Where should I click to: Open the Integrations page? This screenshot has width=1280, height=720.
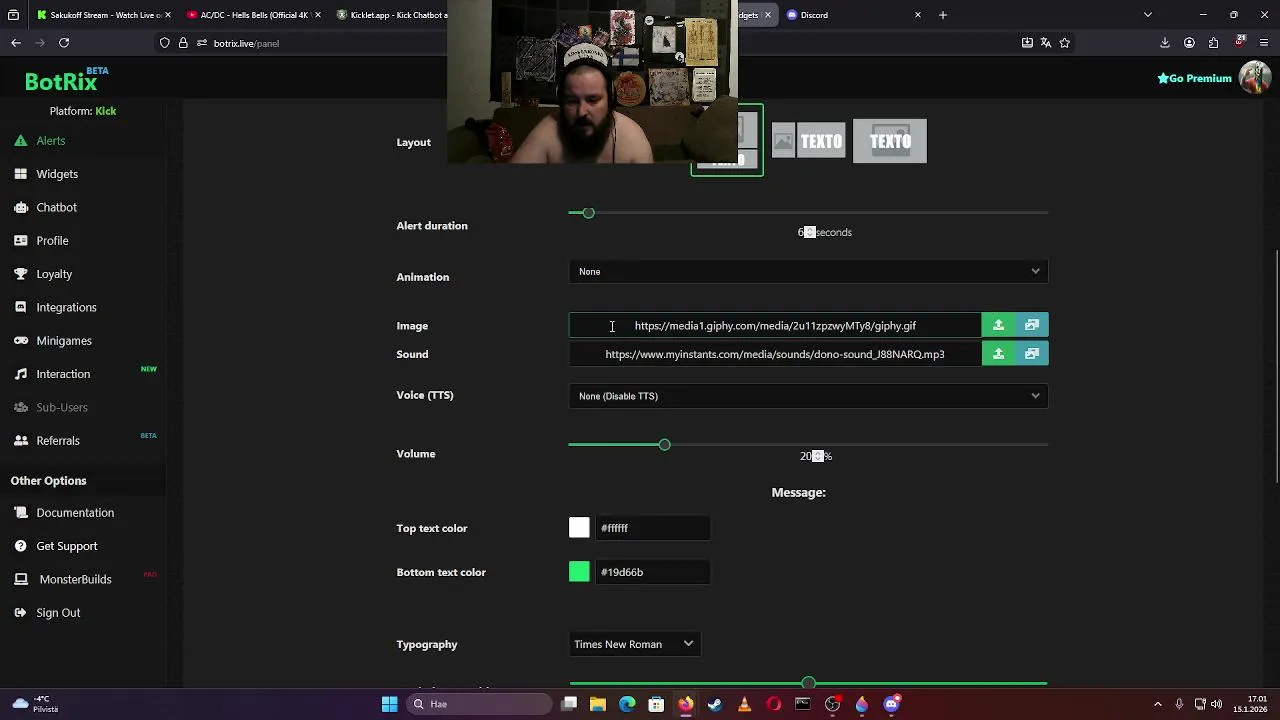(x=66, y=307)
